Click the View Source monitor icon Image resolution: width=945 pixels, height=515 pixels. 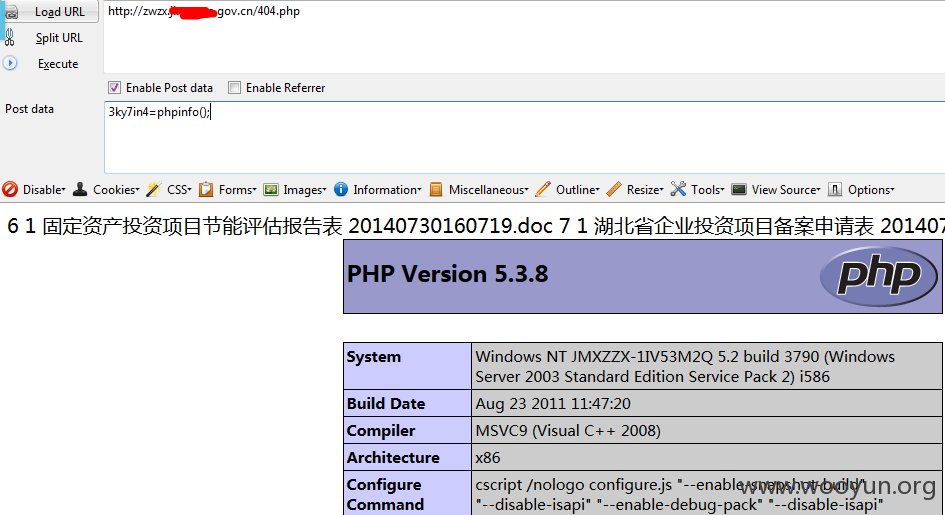click(x=739, y=189)
